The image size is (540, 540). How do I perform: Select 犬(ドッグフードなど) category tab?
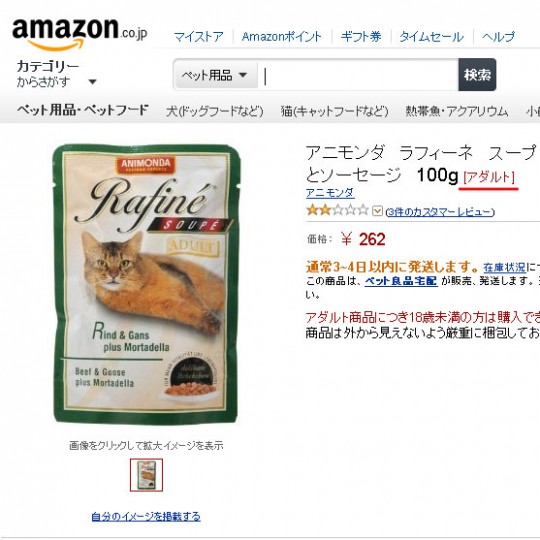215,111
